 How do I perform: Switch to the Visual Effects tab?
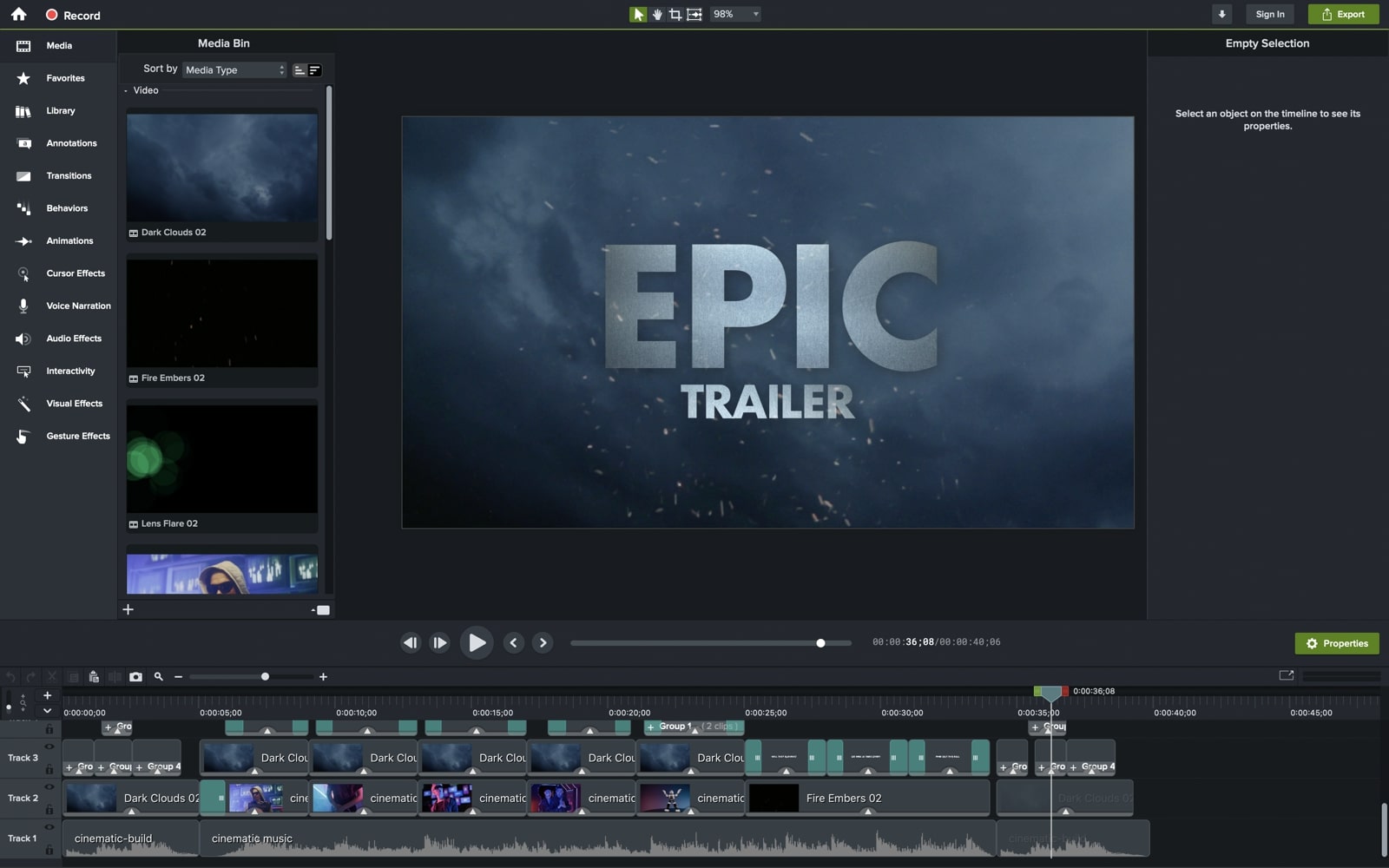pos(74,404)
